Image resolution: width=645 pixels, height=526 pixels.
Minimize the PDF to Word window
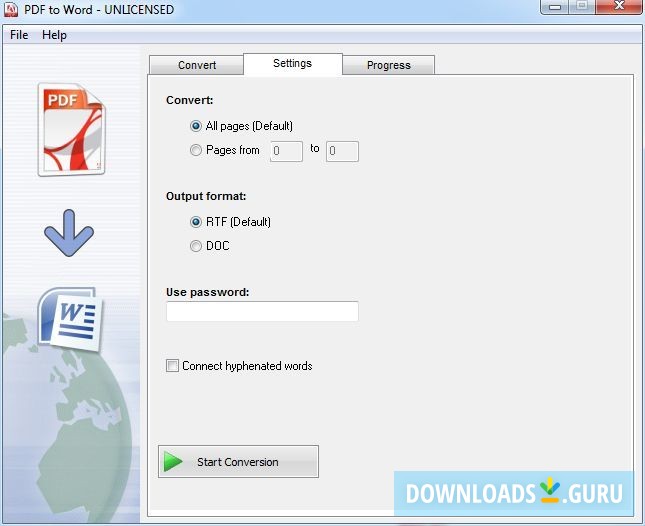click(555, 7)
